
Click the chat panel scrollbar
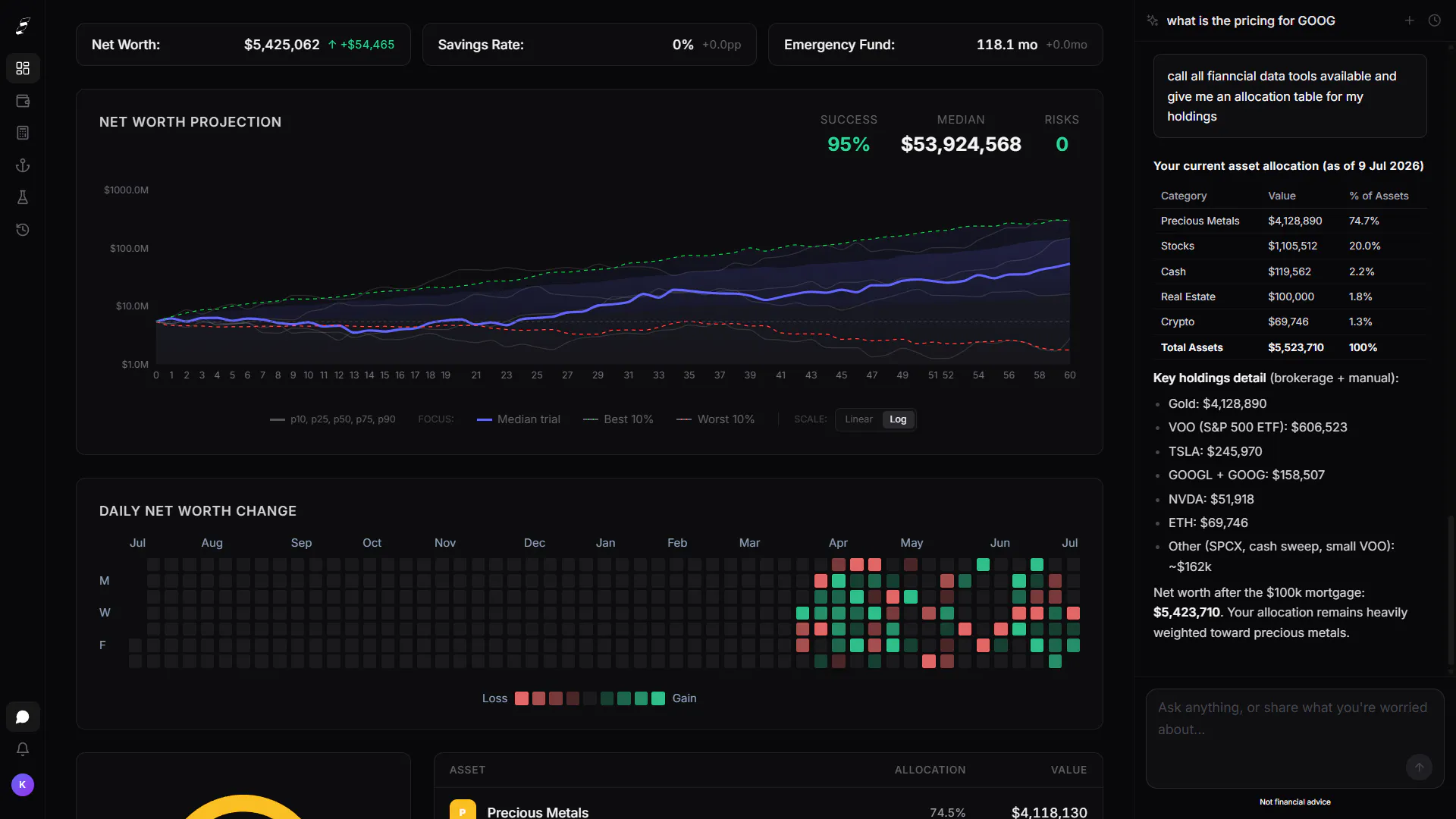(x=1451, y=591)
